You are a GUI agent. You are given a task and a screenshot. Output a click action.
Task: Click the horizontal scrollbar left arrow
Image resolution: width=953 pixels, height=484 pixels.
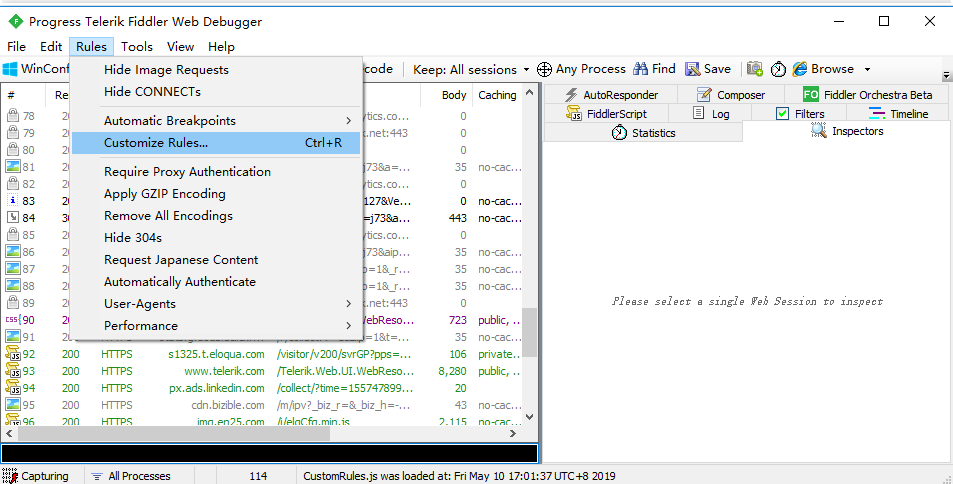point(9,434)
